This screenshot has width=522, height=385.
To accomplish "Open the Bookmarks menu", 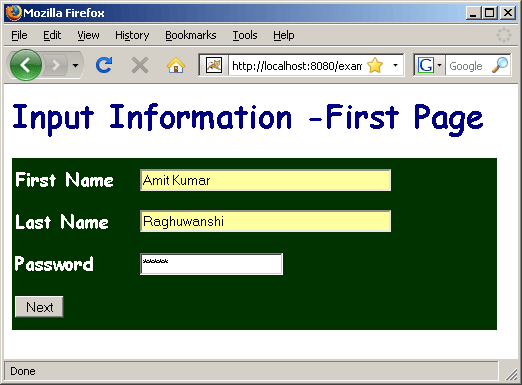I will point(191,35).
